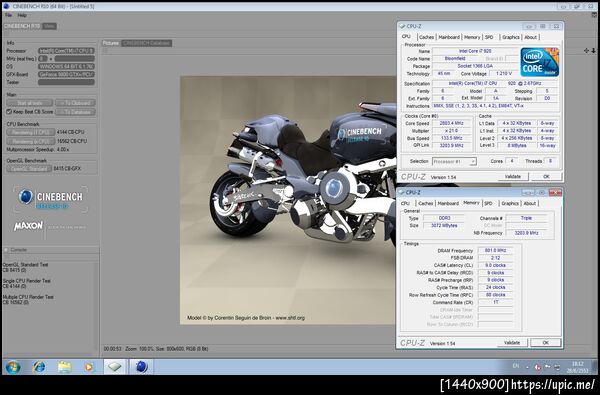This screenshot has height=395, width=600.
Task: Click OpenGL Standard benchmark button
Action: point(29,168)
